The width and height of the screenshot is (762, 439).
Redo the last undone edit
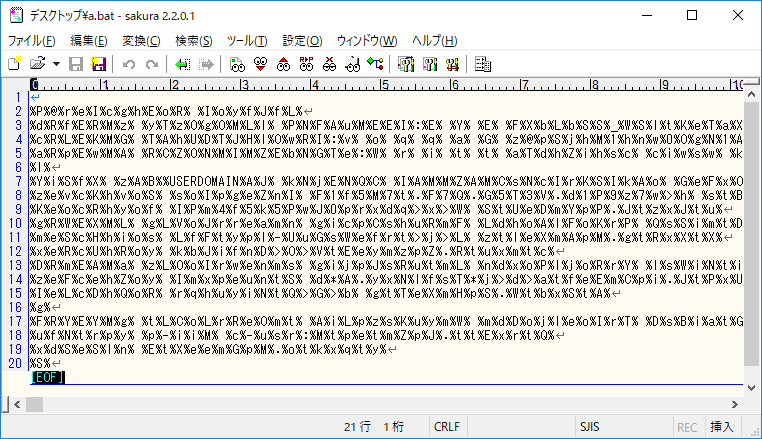pyautogui.click(x=152, y=64)
